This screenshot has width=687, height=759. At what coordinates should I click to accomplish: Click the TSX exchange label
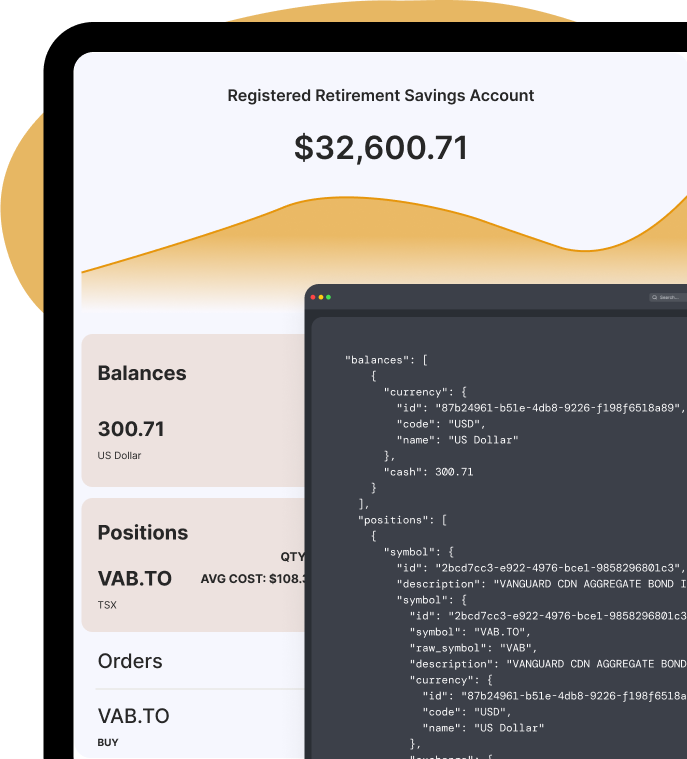coord(107,605)
